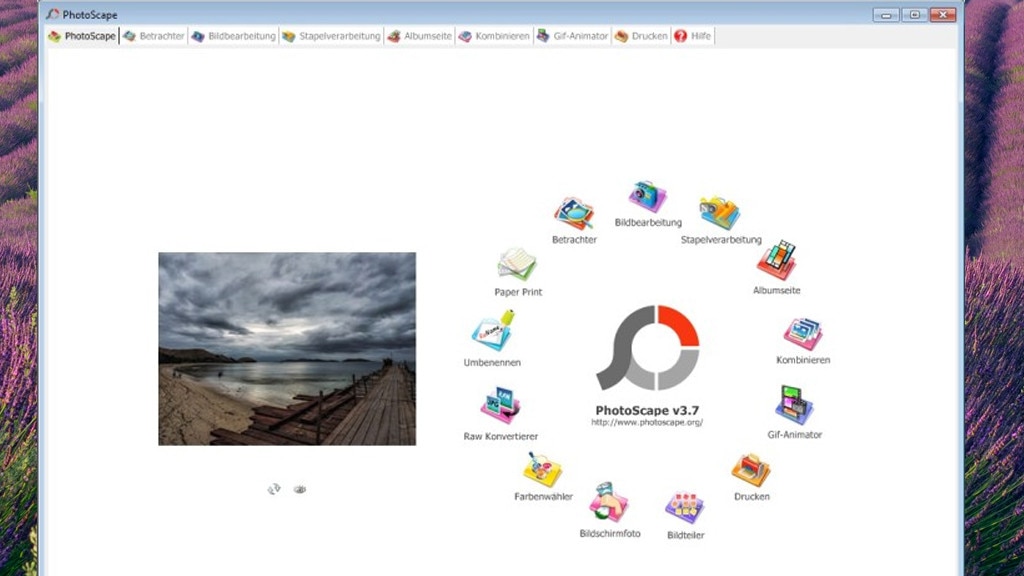Click the eye icon below the photo
Image resolution: width=1024 pixels, height=576 pixels.
tap(300, 489)
